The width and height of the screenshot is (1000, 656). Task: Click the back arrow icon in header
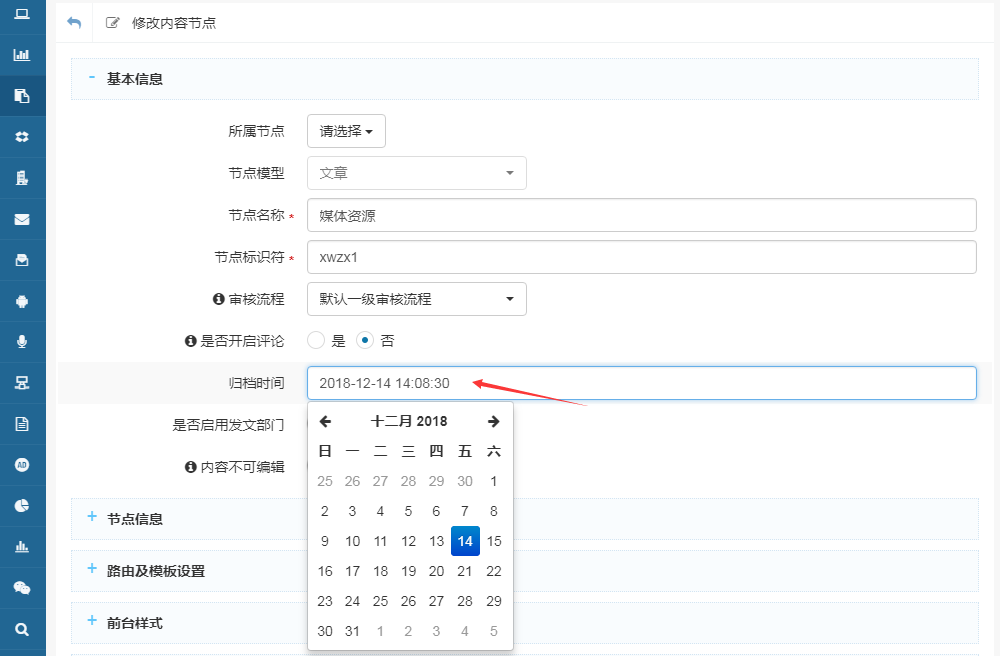[x=74, y=22]
